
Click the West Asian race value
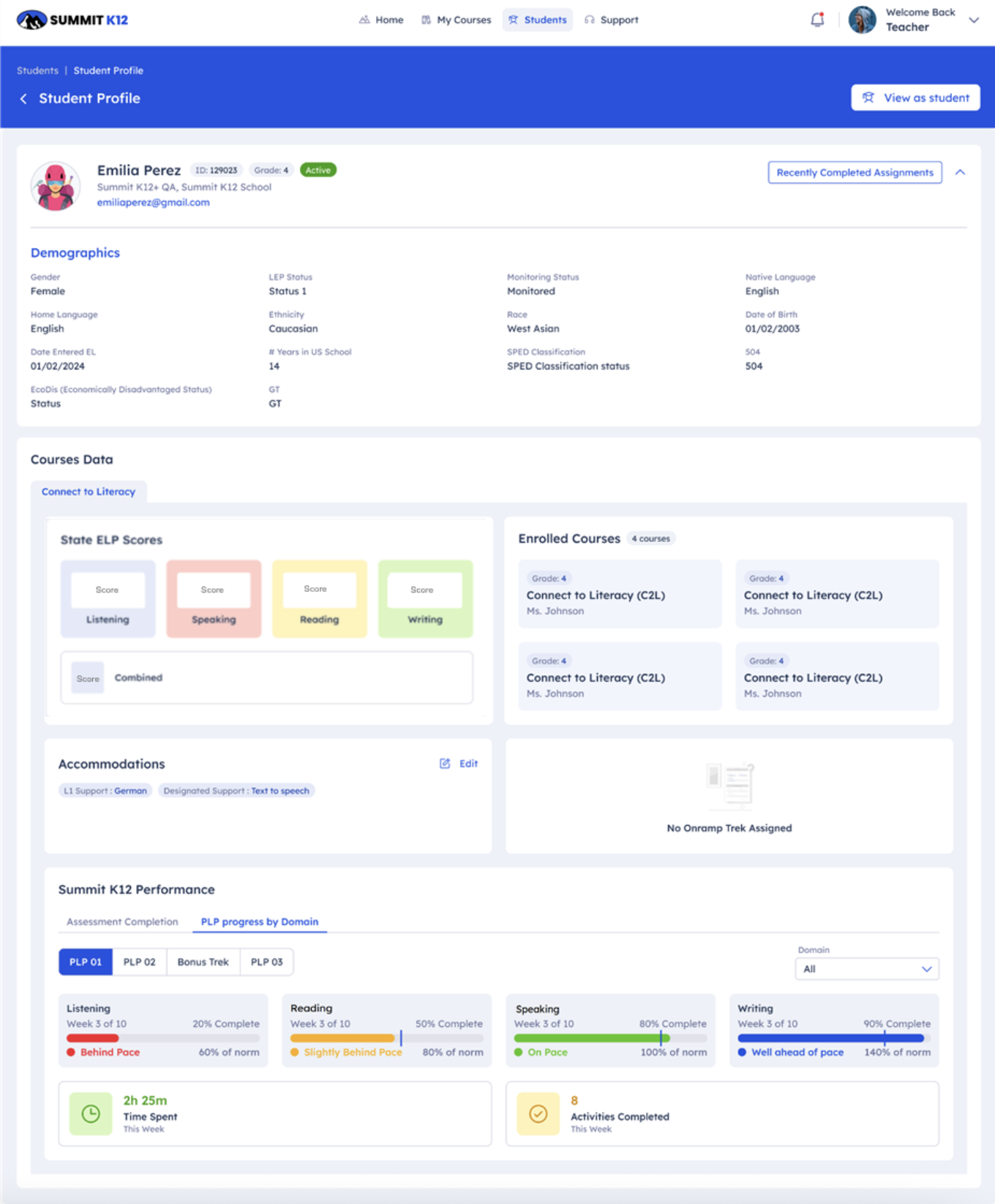(533, 329)
